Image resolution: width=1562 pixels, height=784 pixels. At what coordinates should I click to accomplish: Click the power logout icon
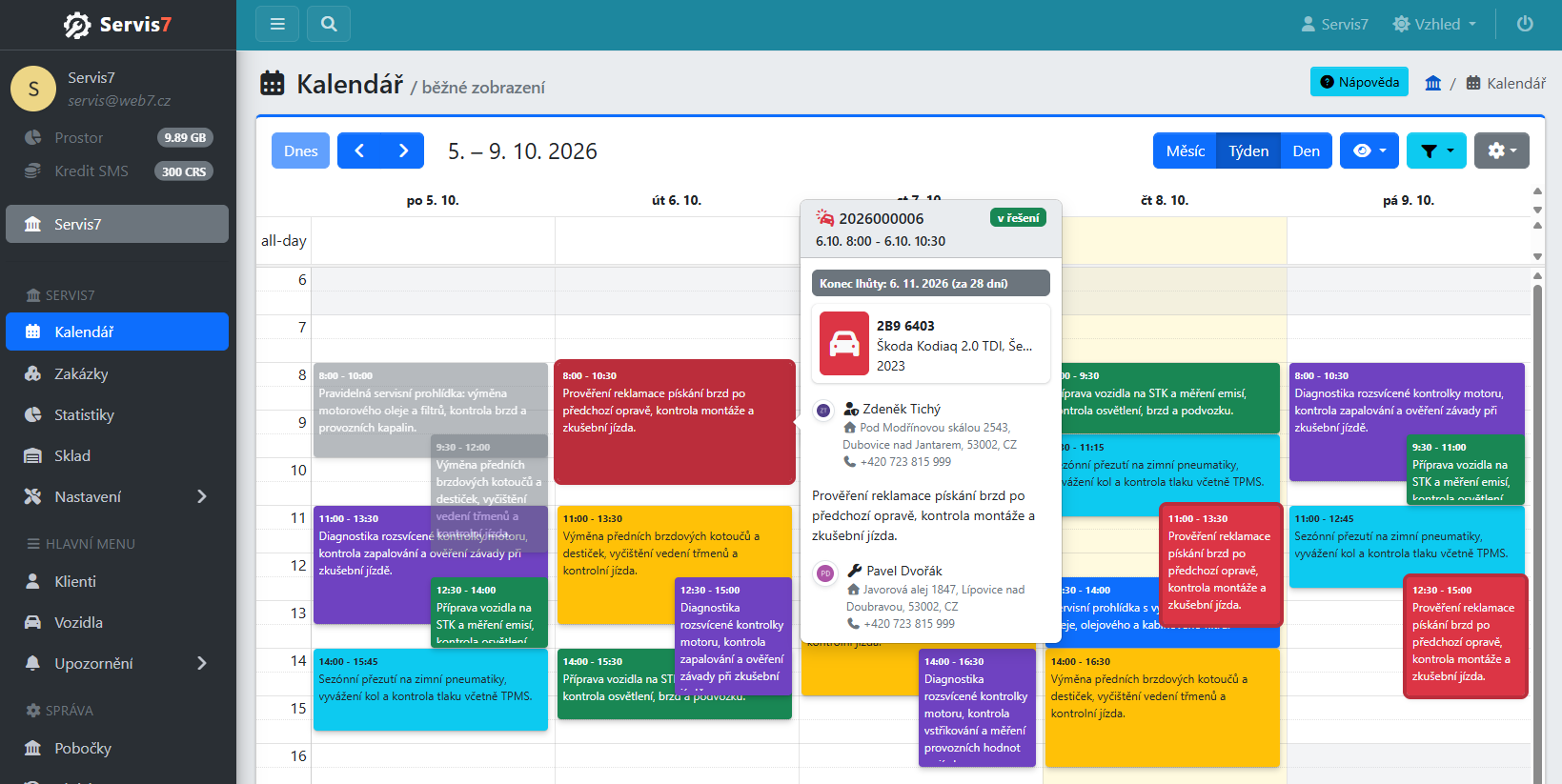coord(1525,24)
